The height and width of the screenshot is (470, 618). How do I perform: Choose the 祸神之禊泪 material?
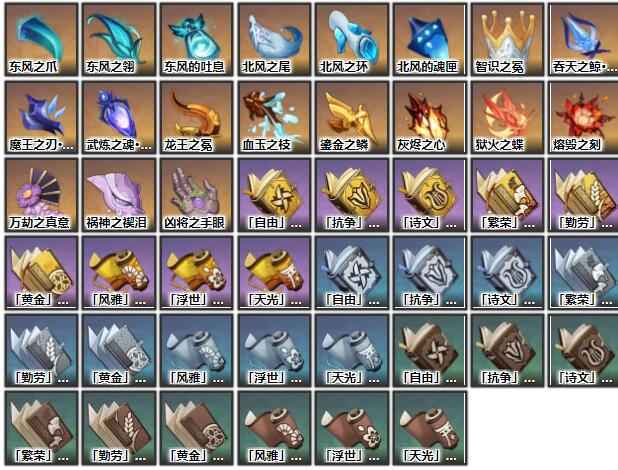[119, 195]
